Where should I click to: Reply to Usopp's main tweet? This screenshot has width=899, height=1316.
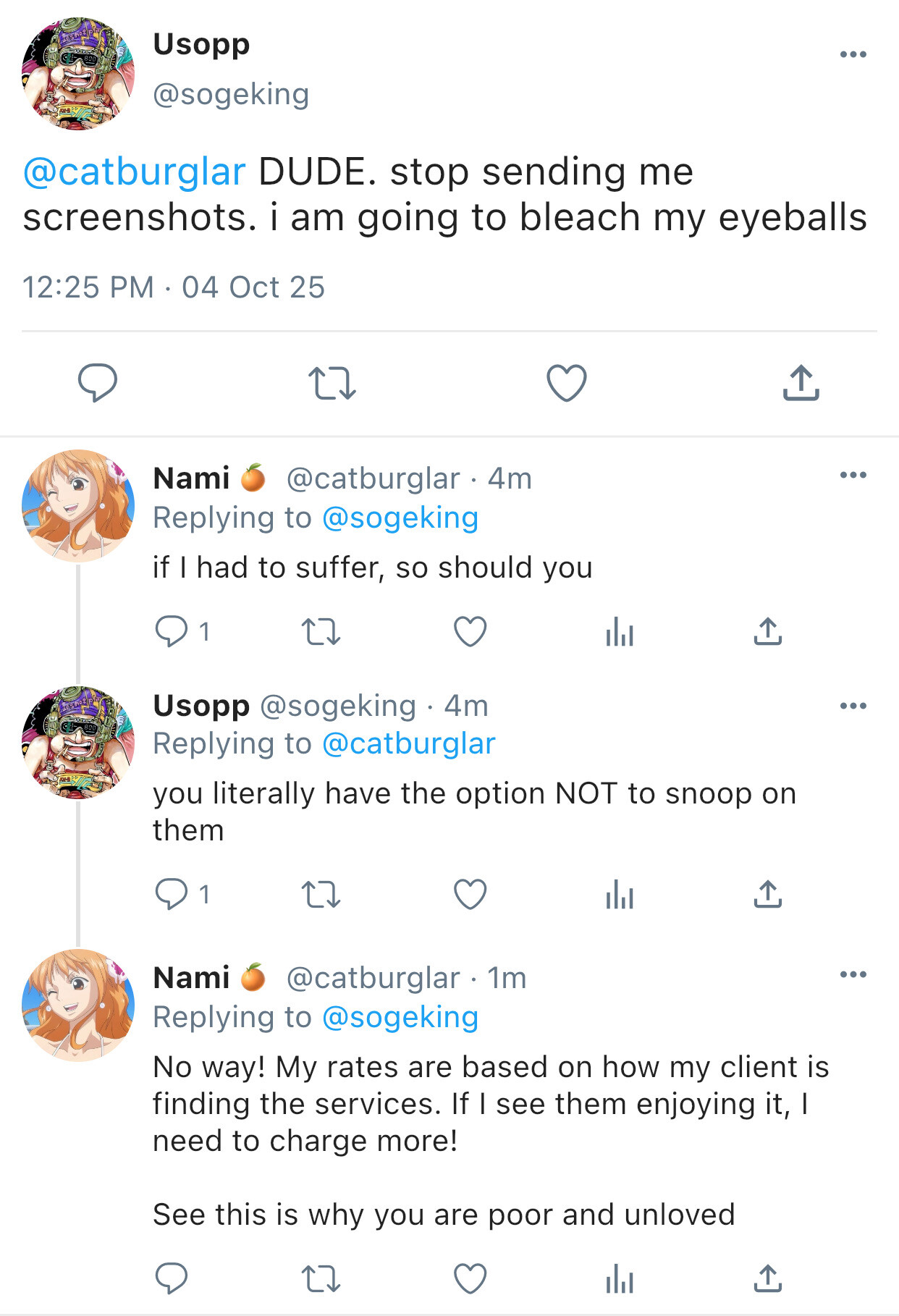click(x=98, y=382)
